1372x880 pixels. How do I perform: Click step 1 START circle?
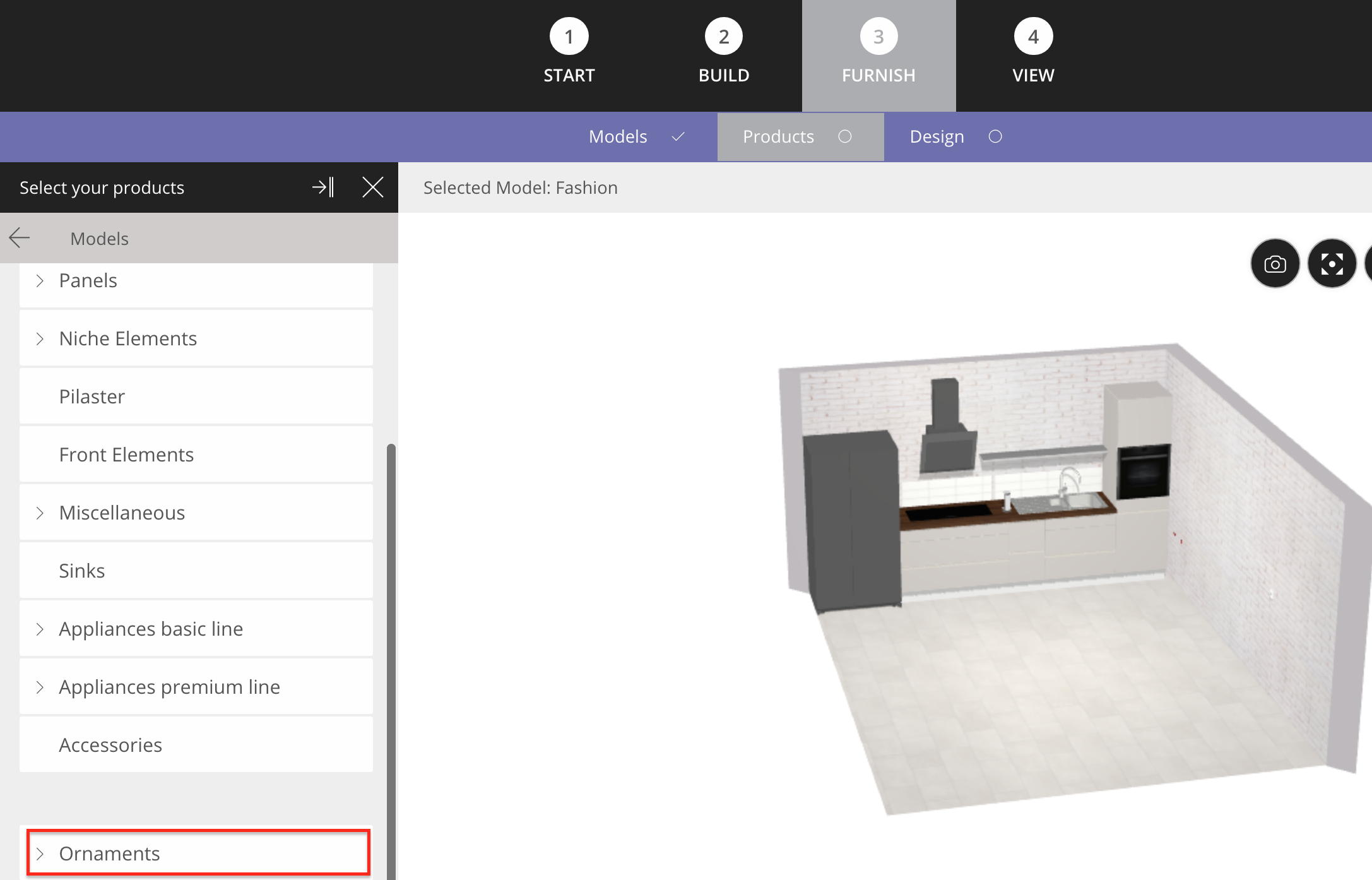(569, 37)
